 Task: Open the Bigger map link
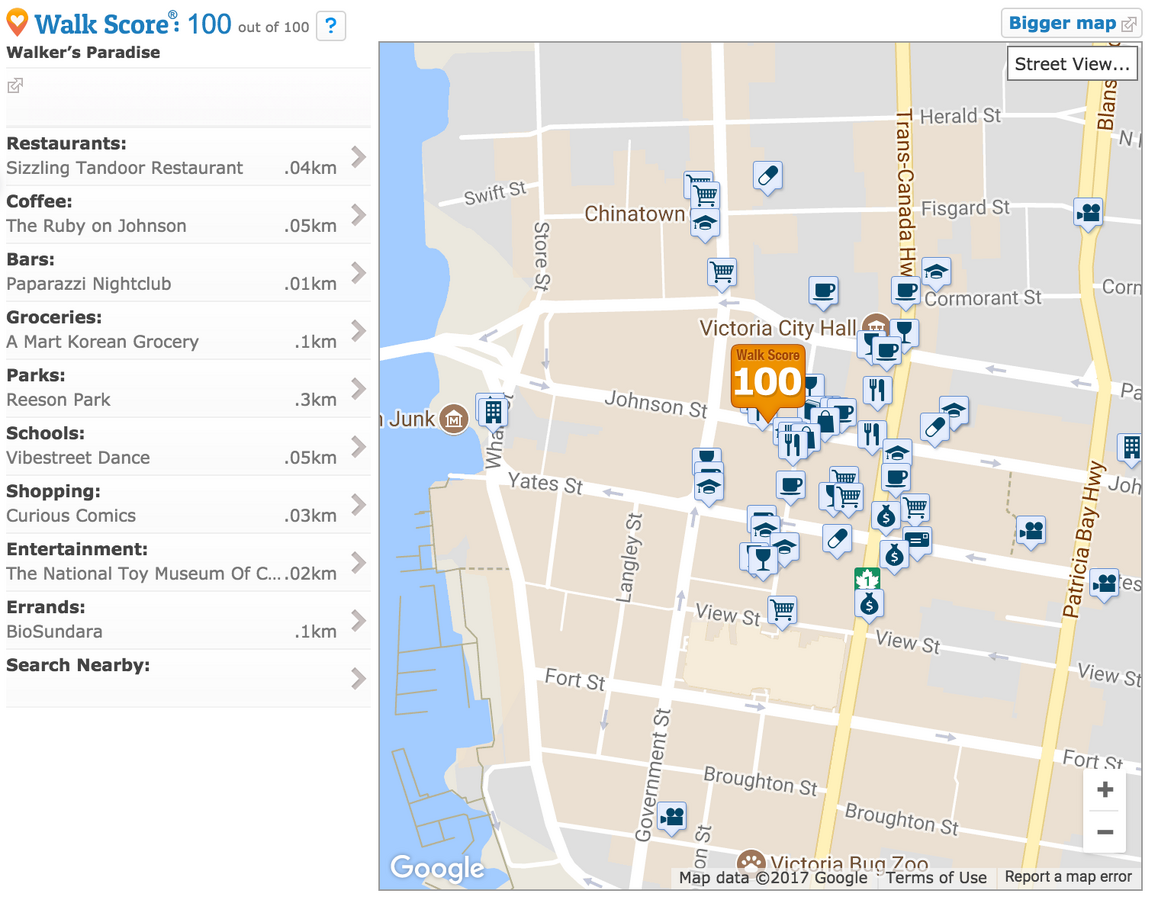pyautogui.click(x=1072, y=24)
